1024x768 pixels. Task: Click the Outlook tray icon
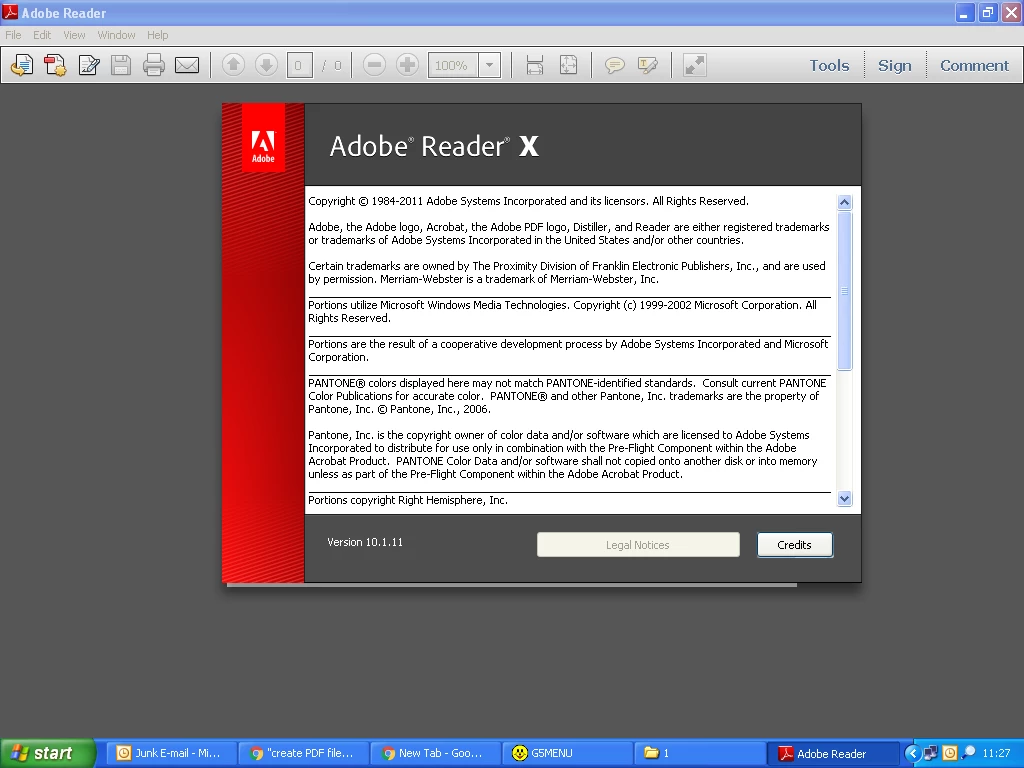(950, 753)
